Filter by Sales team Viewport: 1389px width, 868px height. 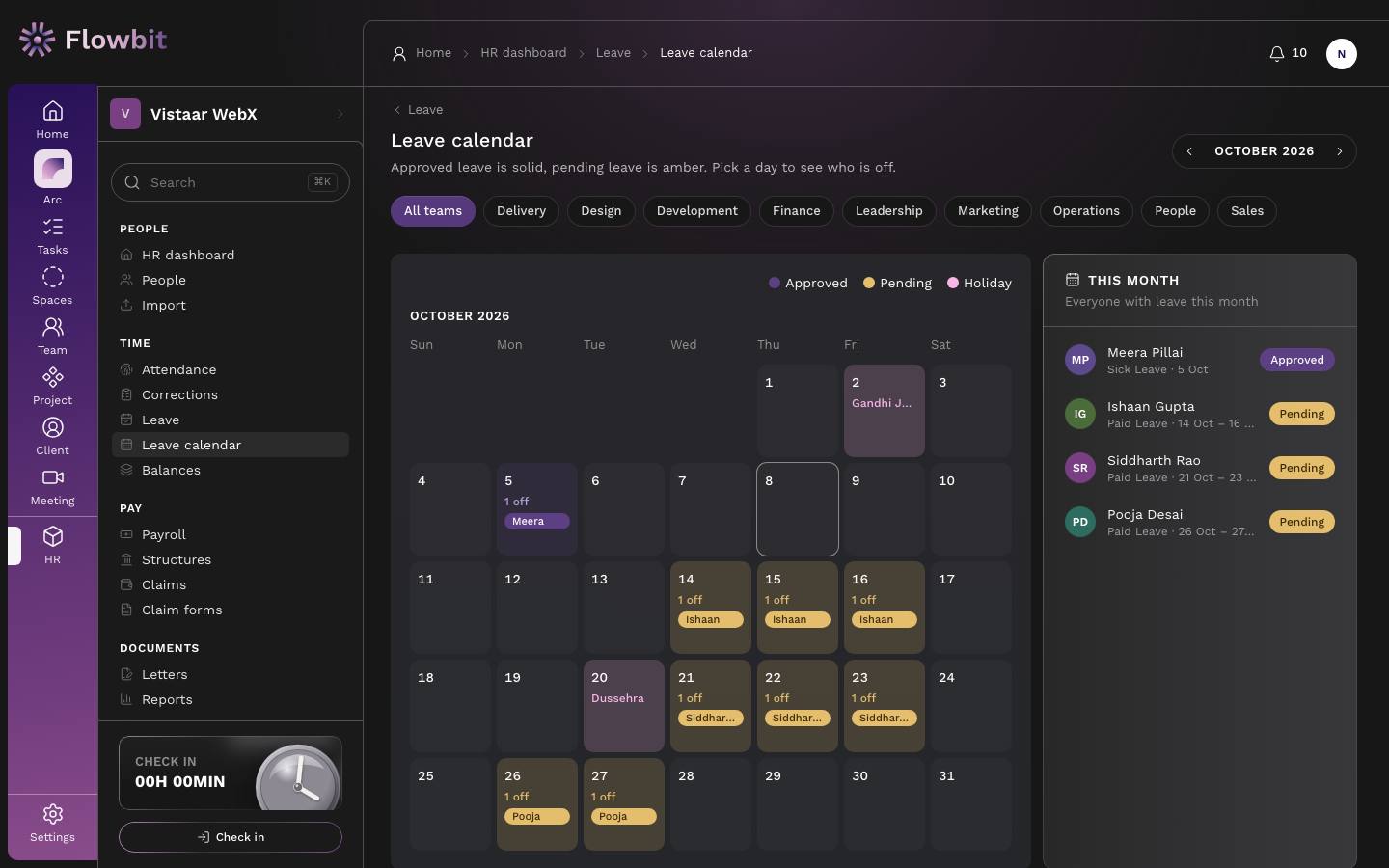point(1247,211)
